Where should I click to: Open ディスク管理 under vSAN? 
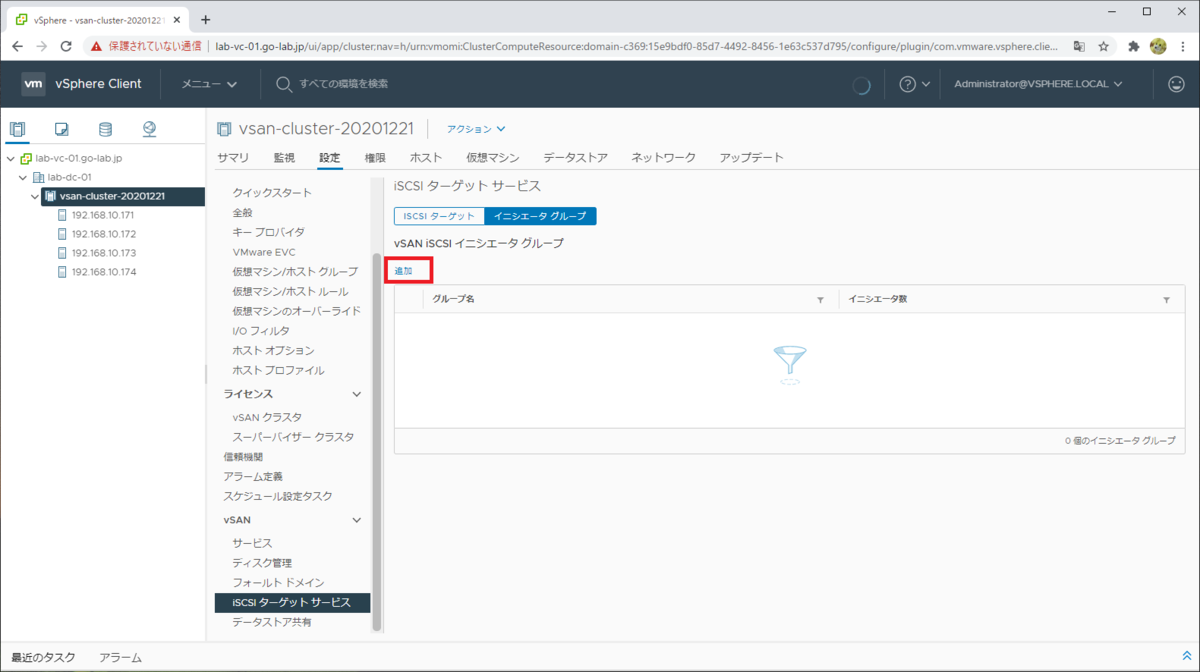262,563
